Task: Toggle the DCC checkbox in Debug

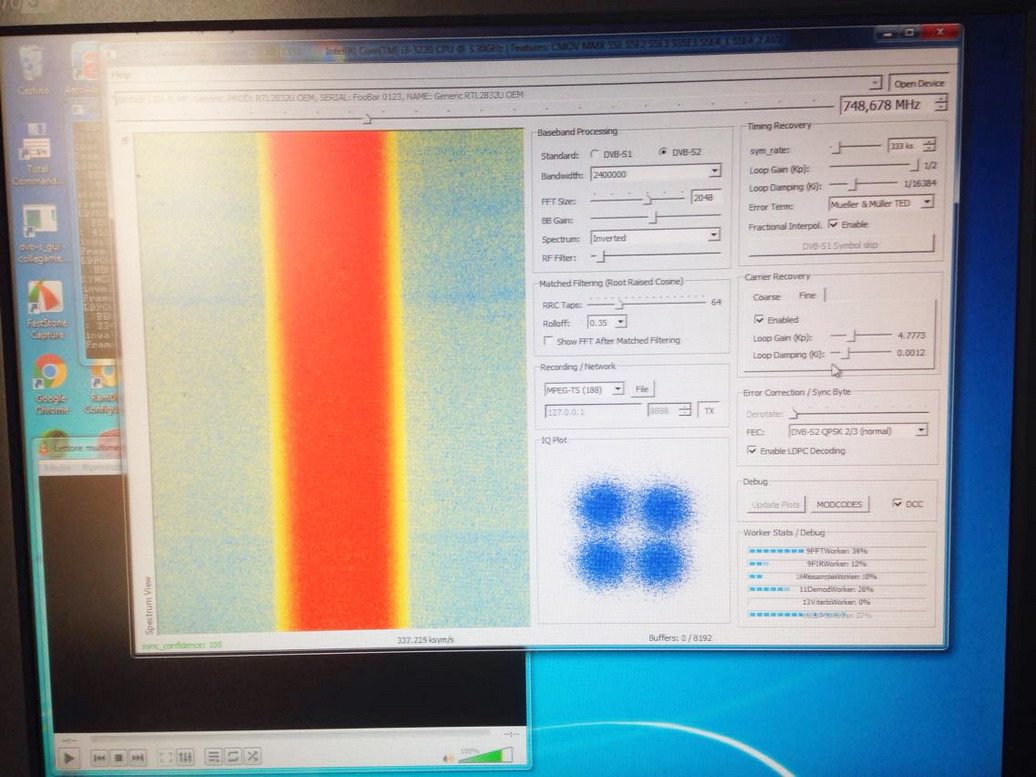Action: (x=897, y=503)
